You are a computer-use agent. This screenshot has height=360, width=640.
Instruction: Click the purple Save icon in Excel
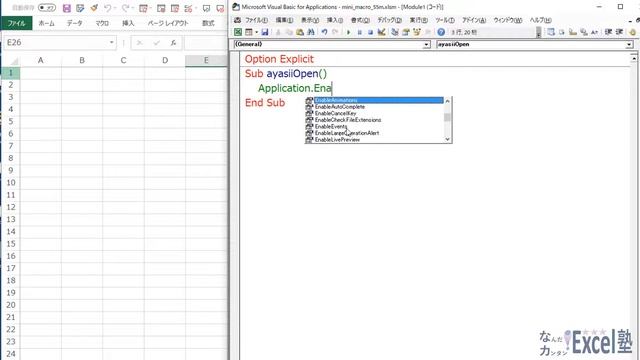tap(67, 8)
